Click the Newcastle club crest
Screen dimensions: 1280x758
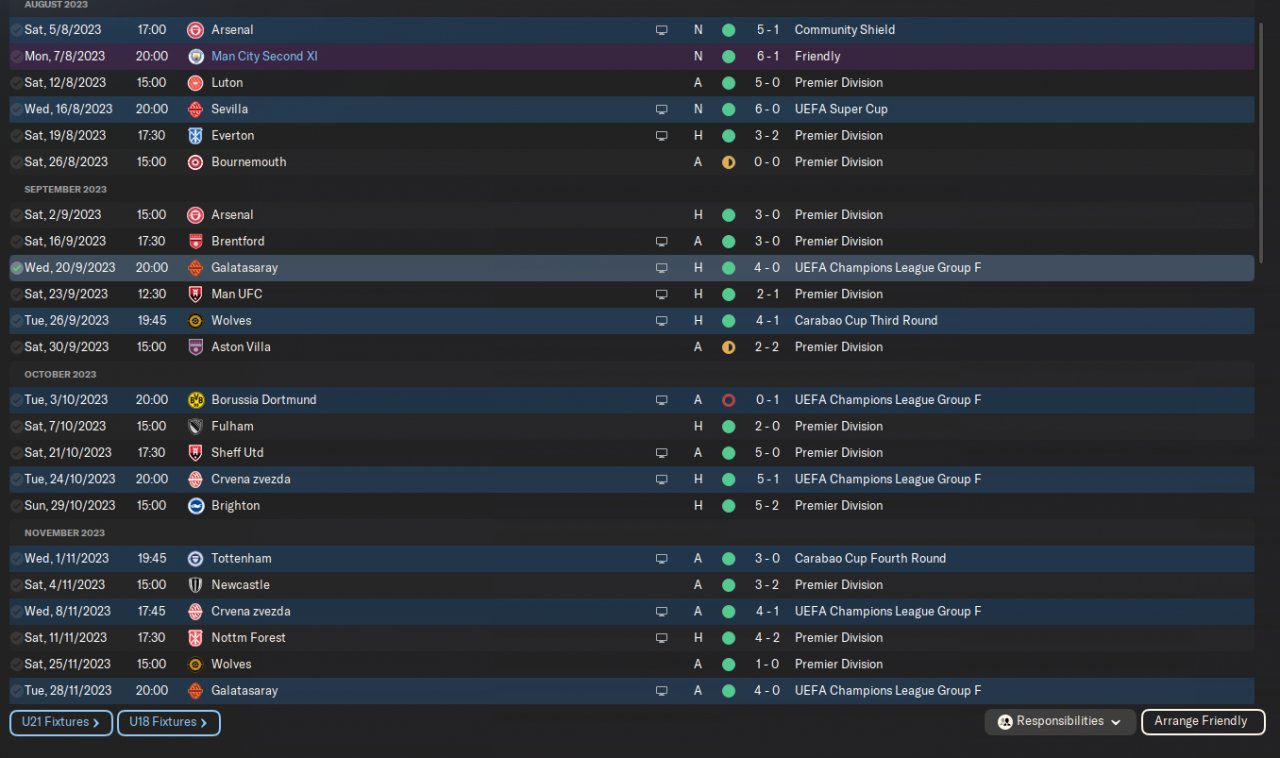tap(195, 585)
